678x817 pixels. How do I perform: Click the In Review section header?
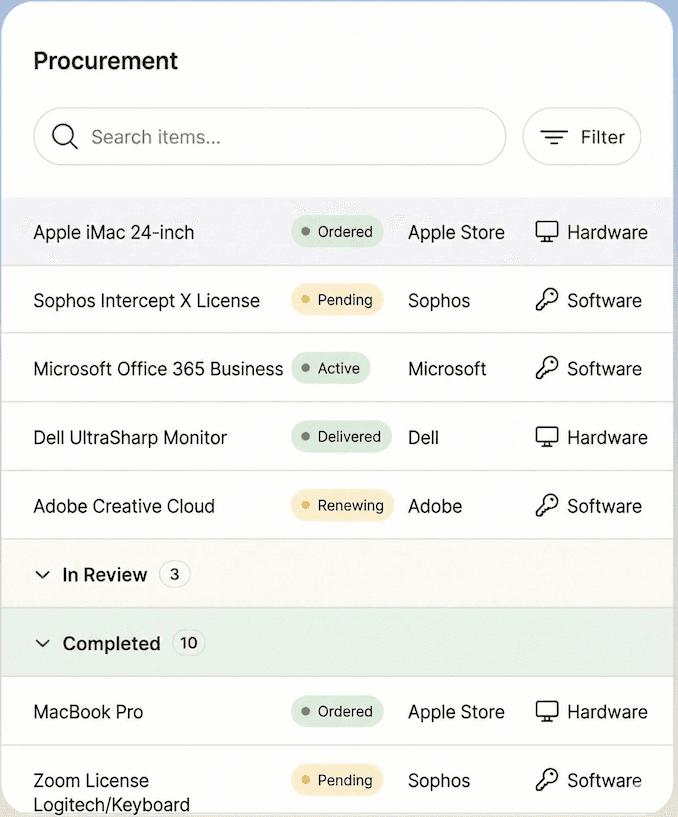(104, 575)
